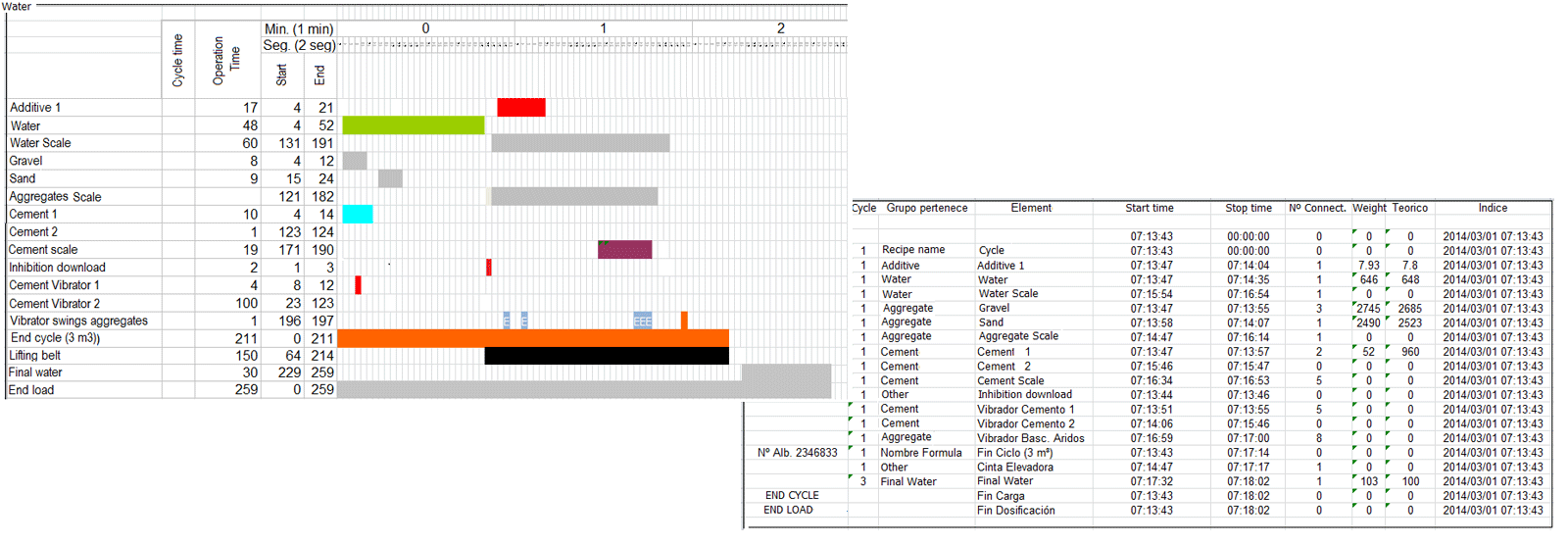Select the 'Stop time' table header
Screen dimensions: 1568x544
coord(1249,208)
